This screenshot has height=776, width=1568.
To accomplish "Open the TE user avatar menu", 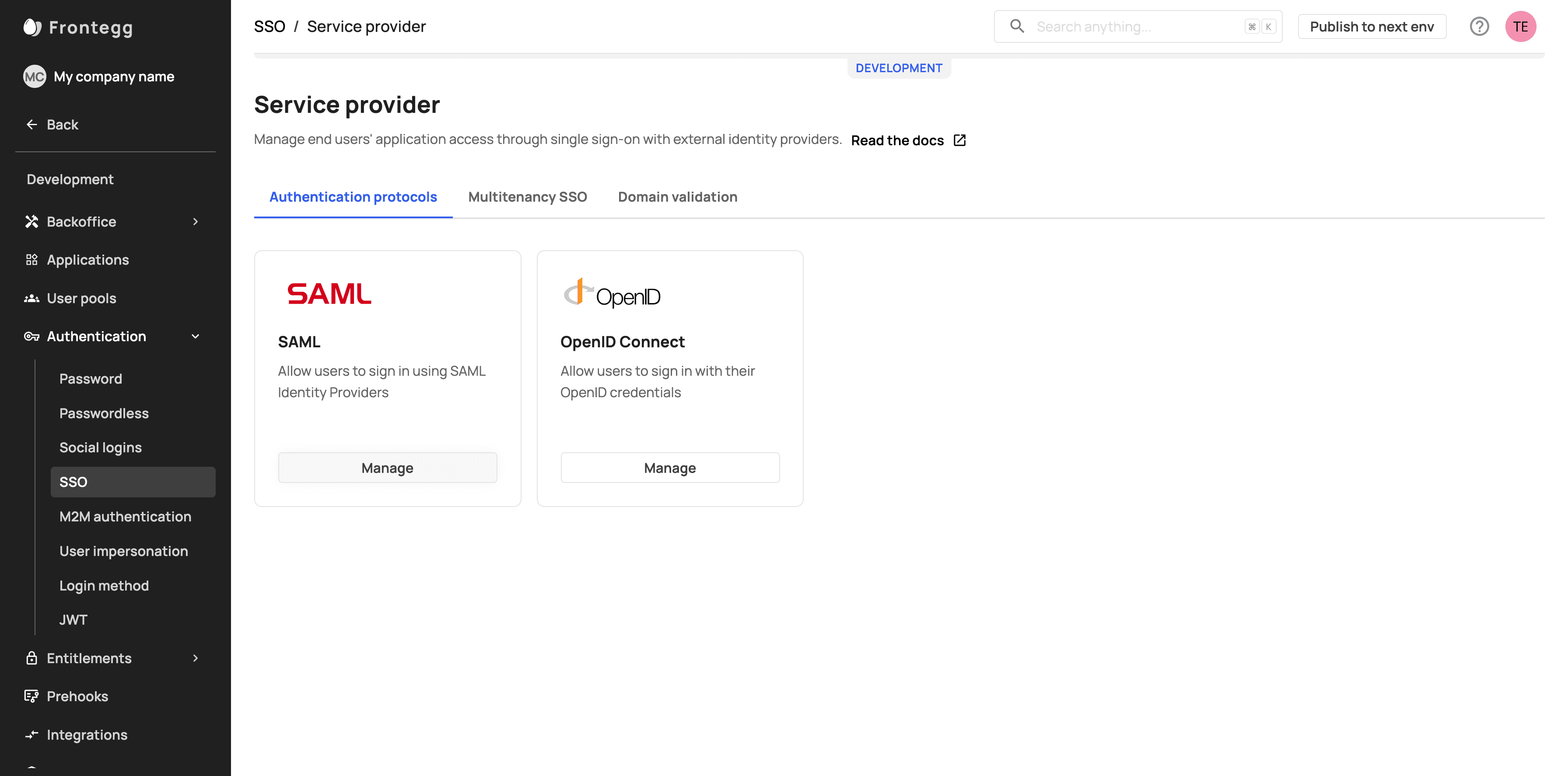I will [x=1520, y=26].
